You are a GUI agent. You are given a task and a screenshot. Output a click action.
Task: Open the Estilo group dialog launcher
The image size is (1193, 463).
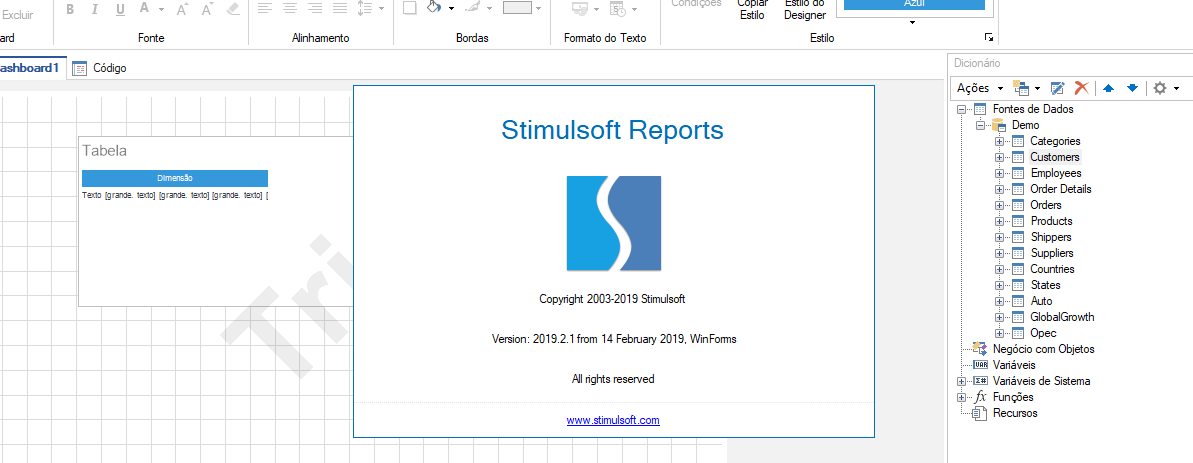(988, 37)
